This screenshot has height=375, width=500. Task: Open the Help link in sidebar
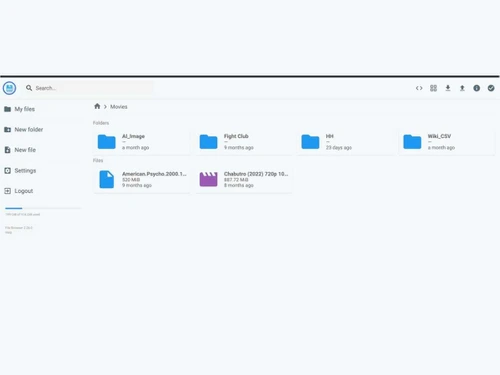coord(8,232)
